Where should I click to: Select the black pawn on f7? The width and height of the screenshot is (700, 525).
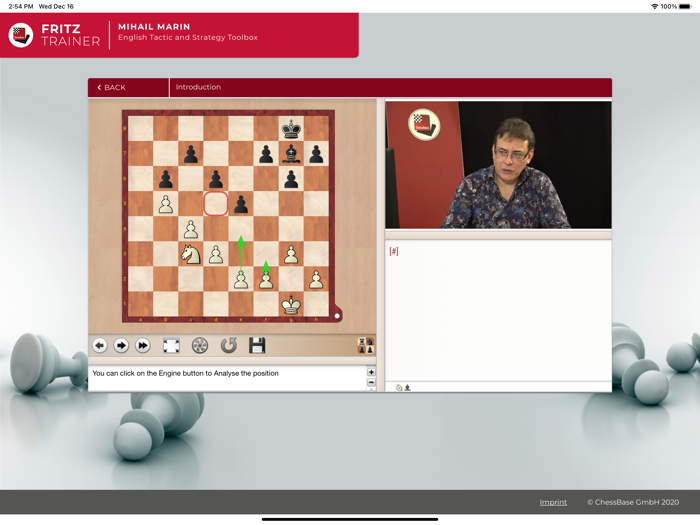click(266, 154)
